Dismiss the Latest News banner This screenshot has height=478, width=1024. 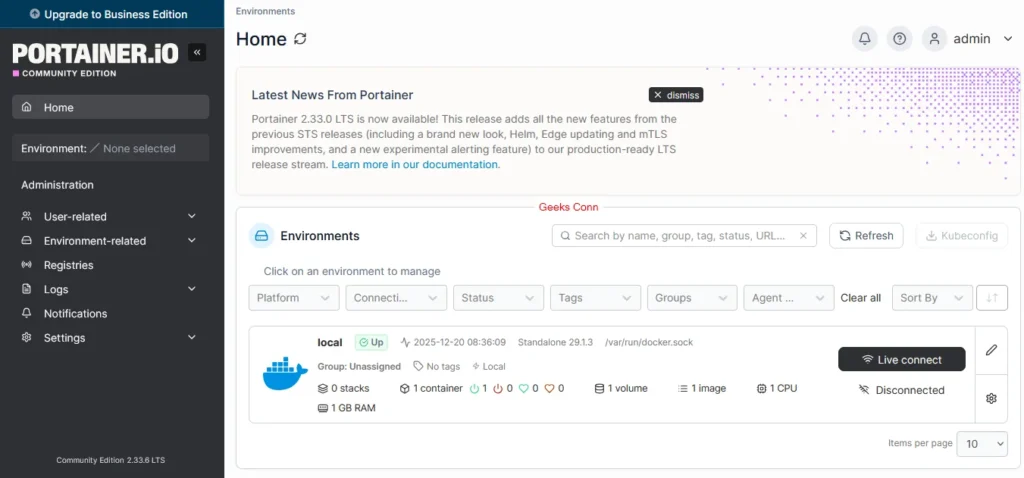[x=676, y=95]
